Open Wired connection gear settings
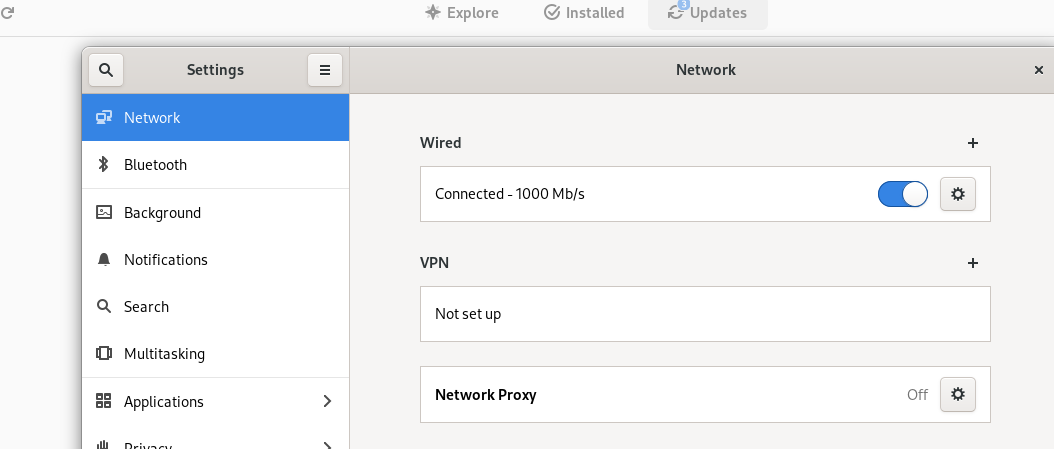This screenshot has width=1054, height=449. [x=958, y=194]
